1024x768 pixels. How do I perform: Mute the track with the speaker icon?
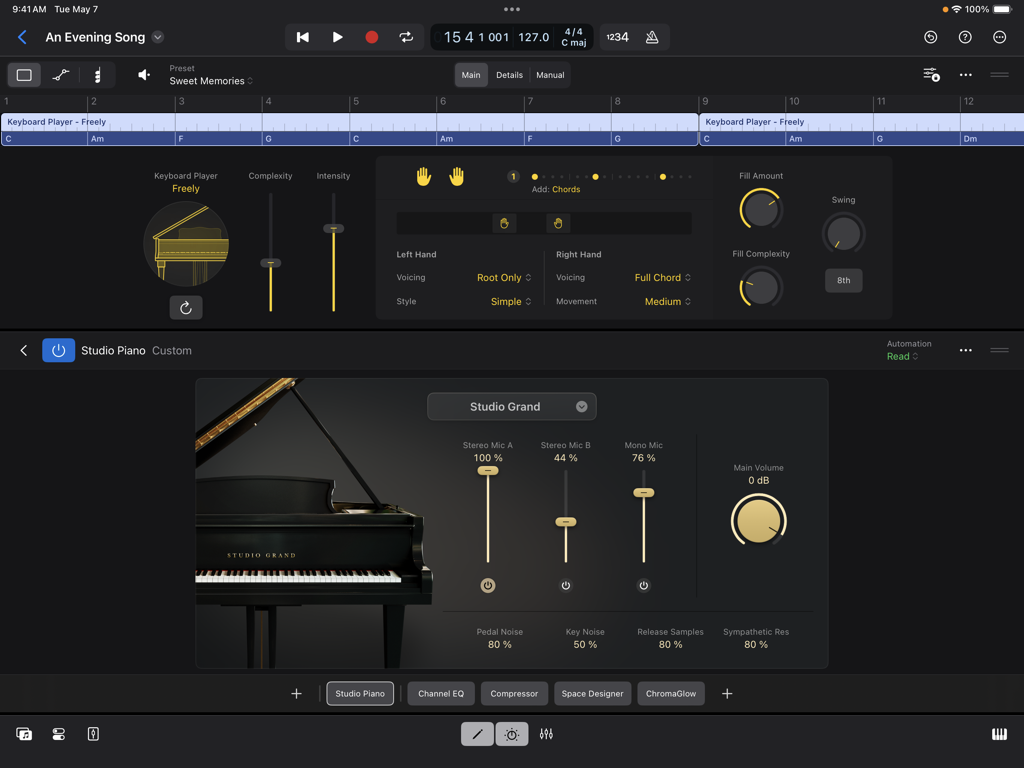[x=143, y=74]
